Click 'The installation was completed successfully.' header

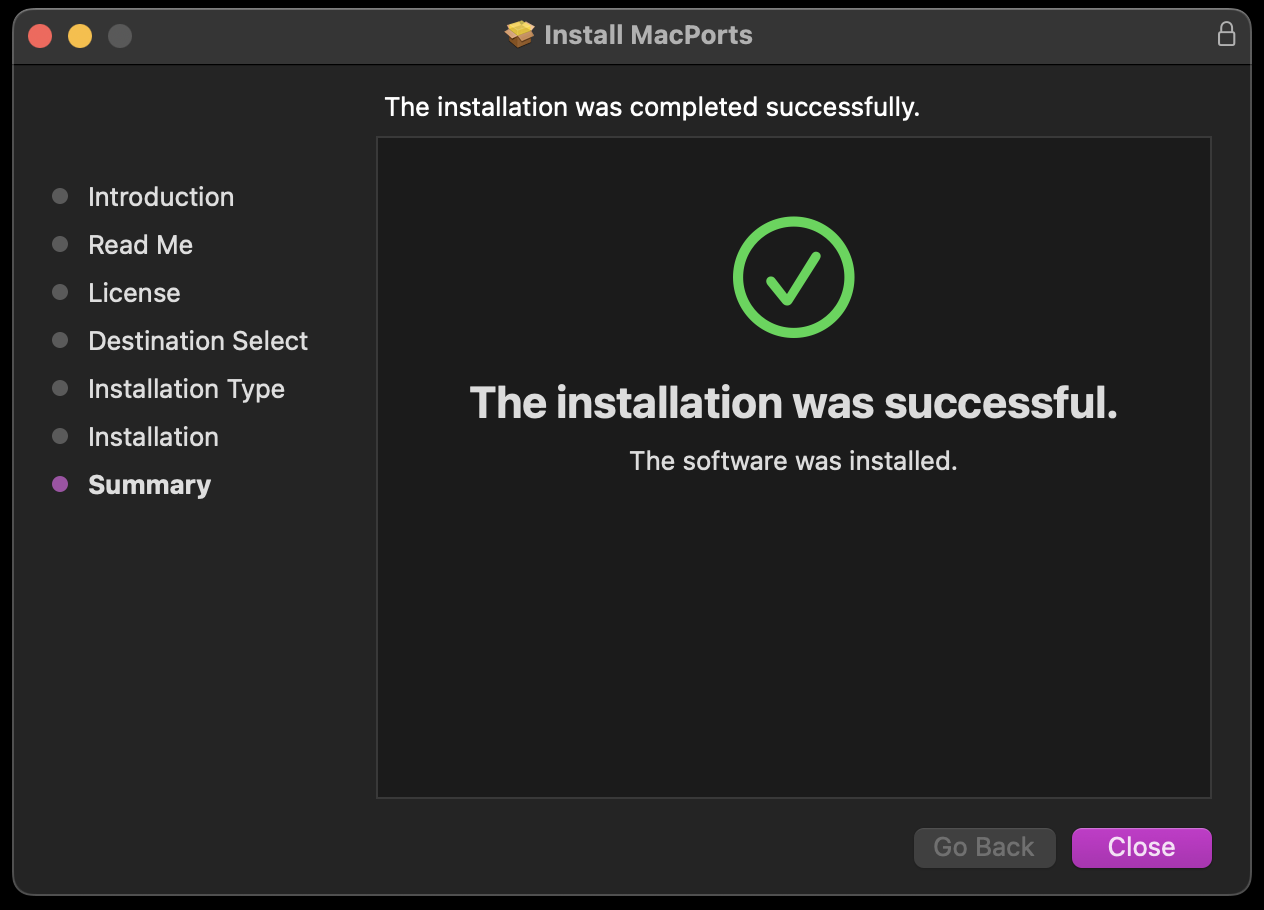pyautogui.click(x=652, y=107)
